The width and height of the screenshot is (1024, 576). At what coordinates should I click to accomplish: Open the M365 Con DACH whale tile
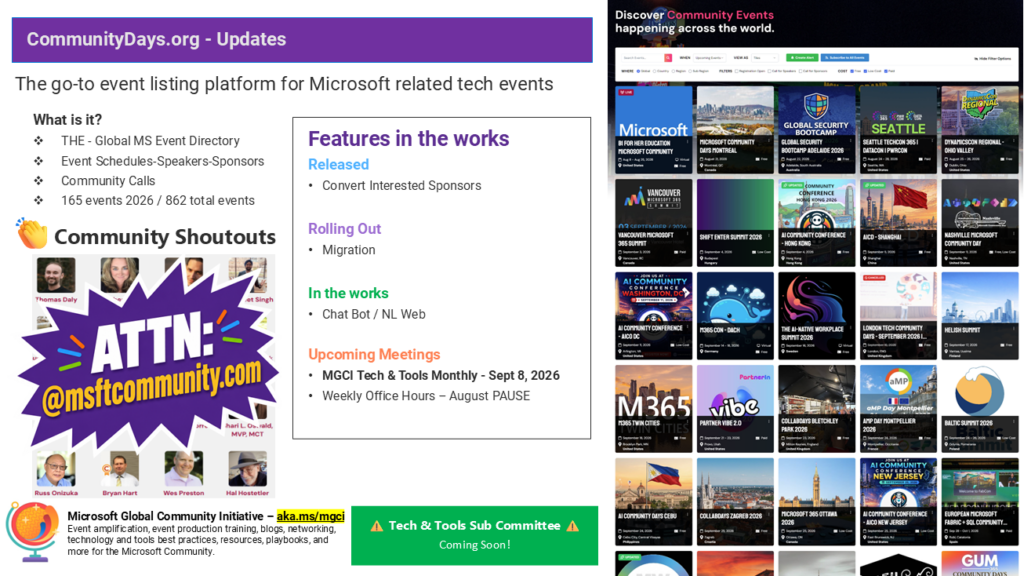(x=735, y=315)
